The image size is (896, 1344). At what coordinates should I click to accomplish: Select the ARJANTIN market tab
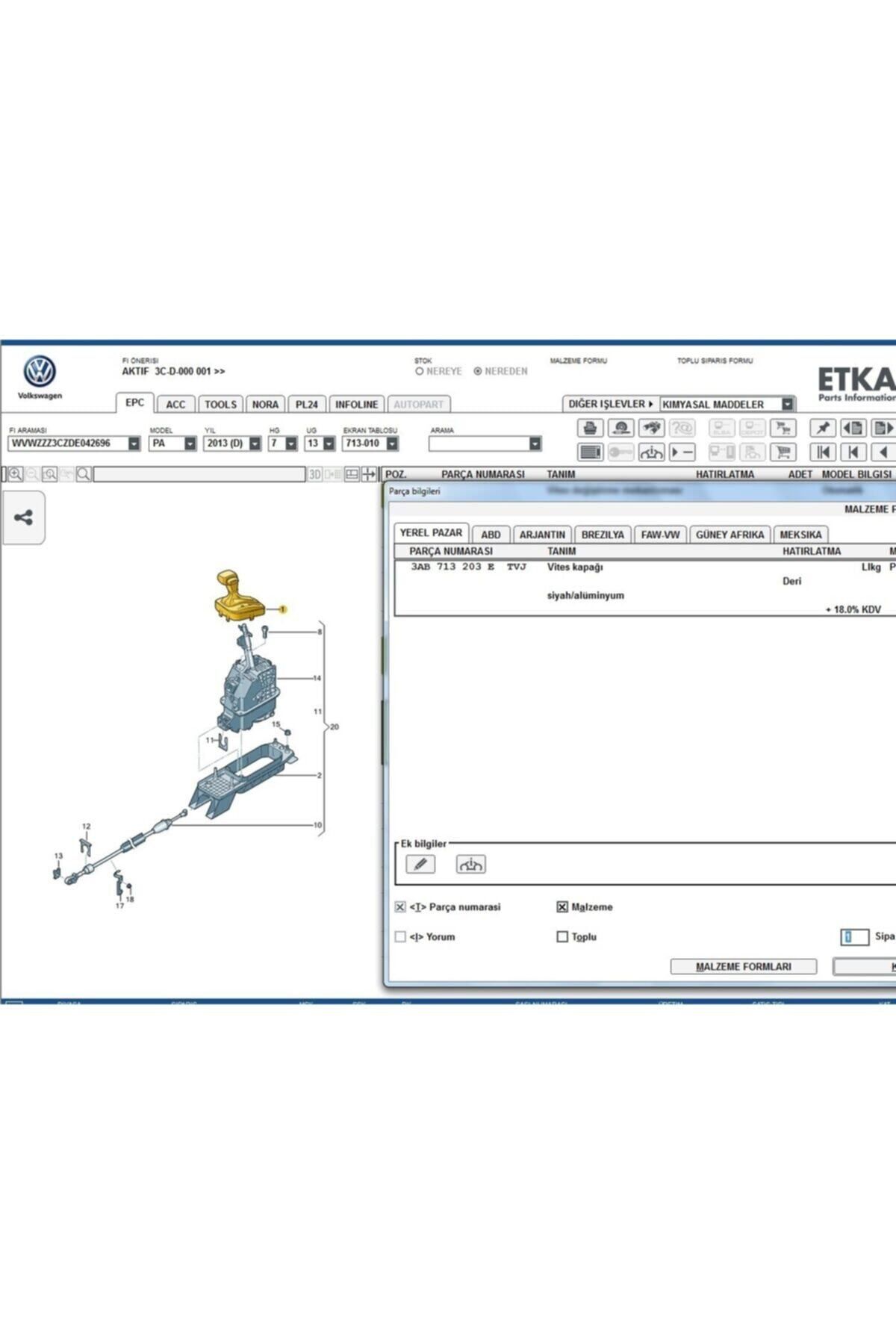(x=542, y=535)
